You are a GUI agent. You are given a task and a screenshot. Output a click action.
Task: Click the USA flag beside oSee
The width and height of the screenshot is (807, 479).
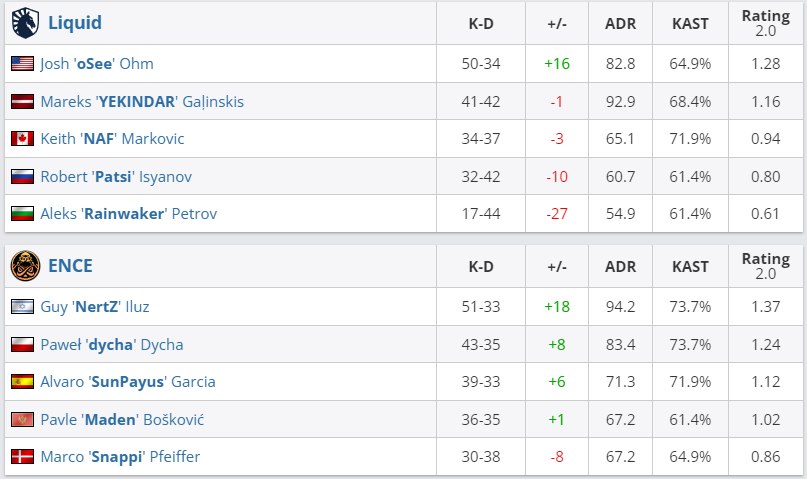click(23, 64)
